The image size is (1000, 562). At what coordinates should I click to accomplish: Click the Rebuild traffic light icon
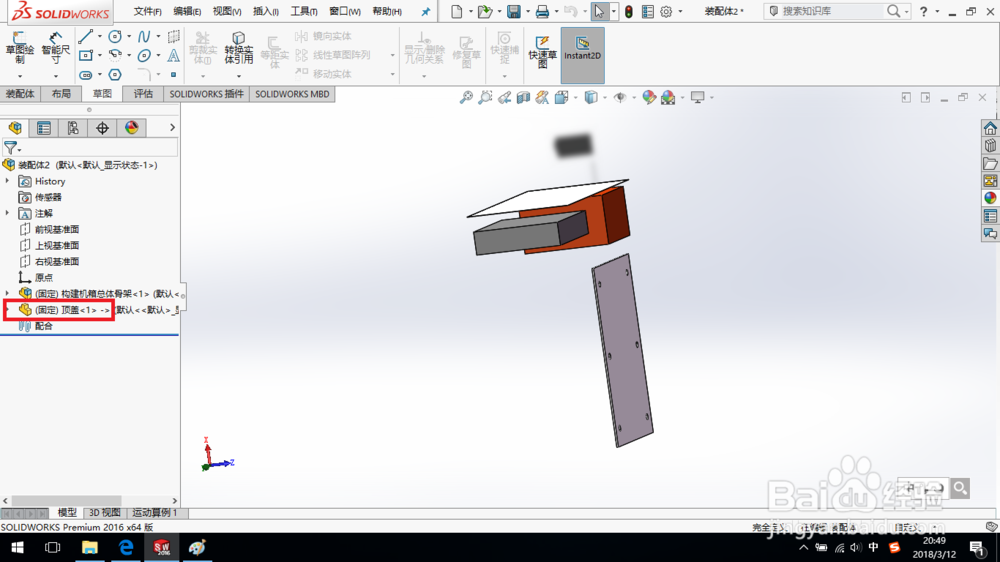[x=629, y=11]
